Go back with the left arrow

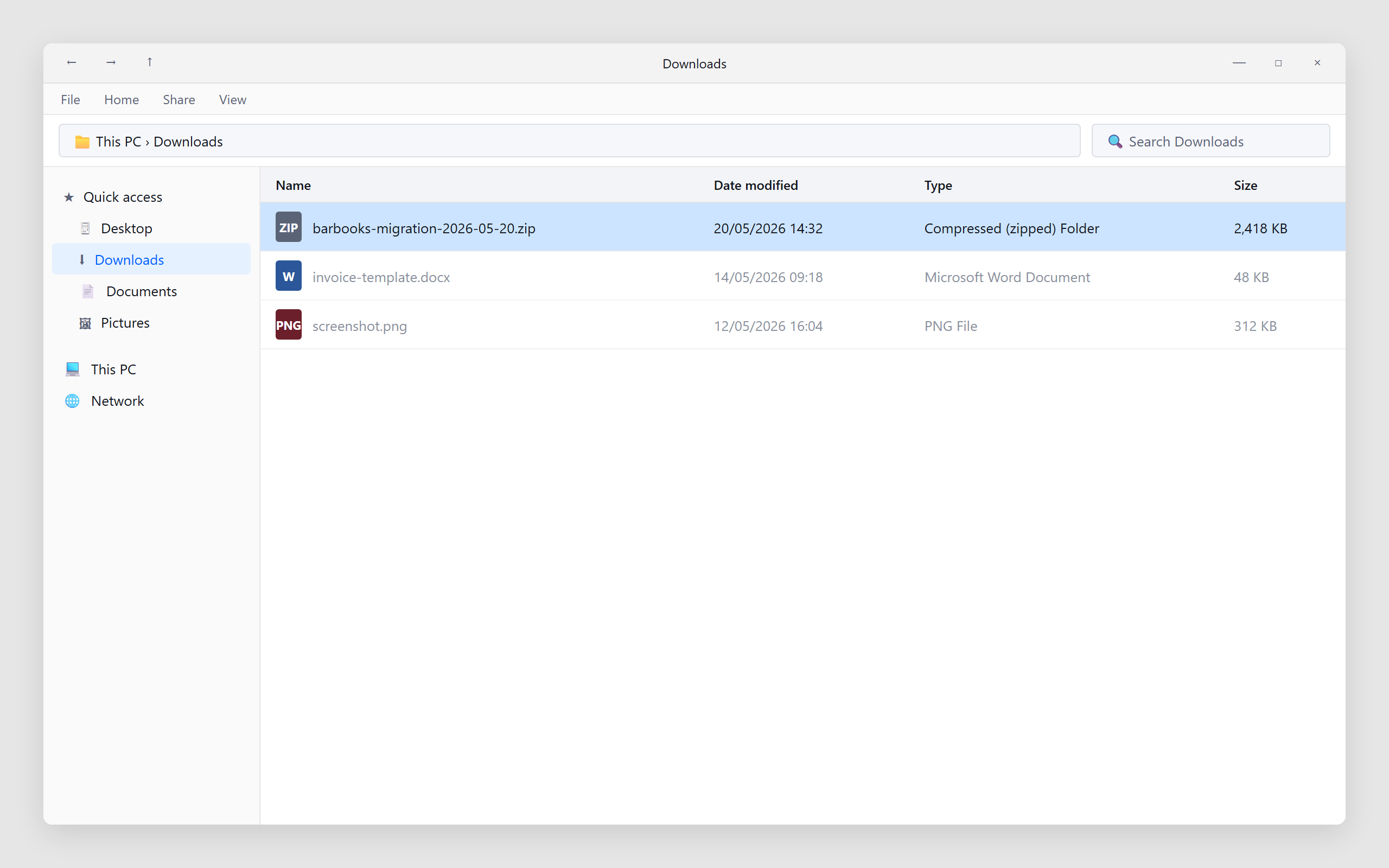(71, 62)
